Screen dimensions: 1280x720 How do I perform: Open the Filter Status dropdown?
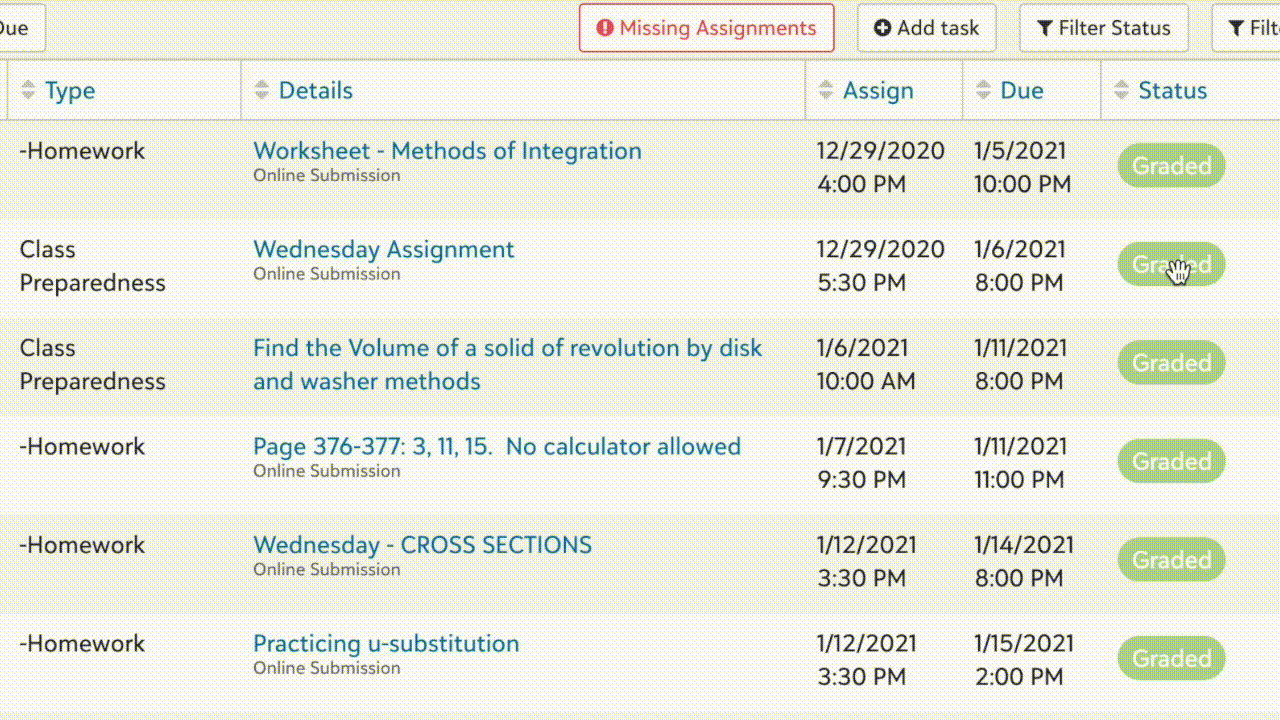(x=1103, y=28)
